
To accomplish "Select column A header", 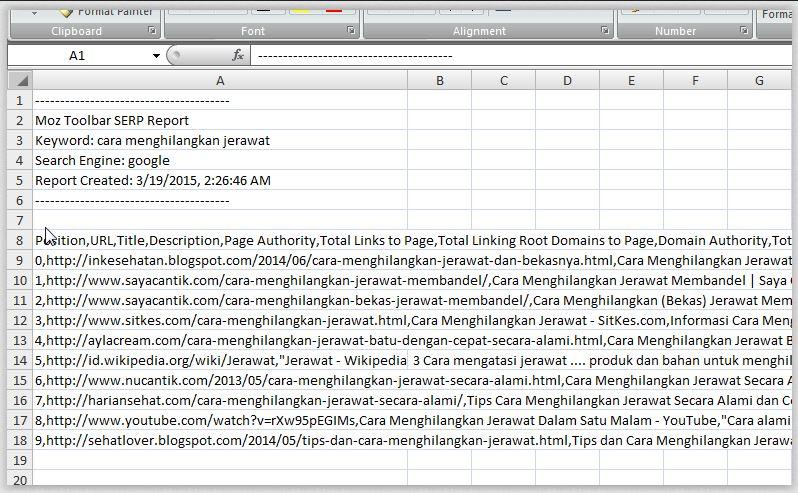I will (x=219, y=81).
